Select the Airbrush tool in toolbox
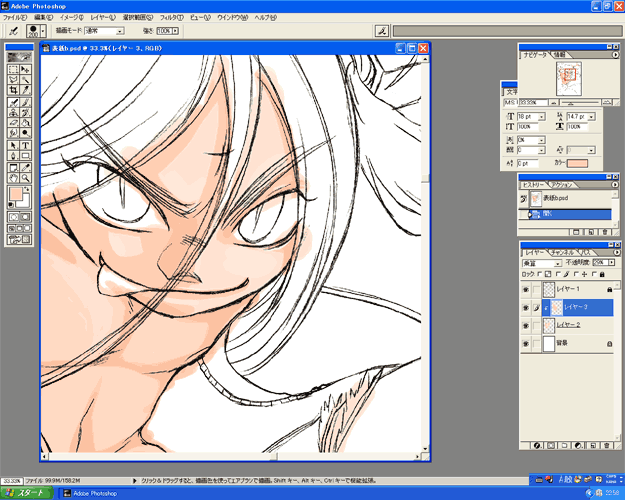625x500 pixels. [13, 102]
